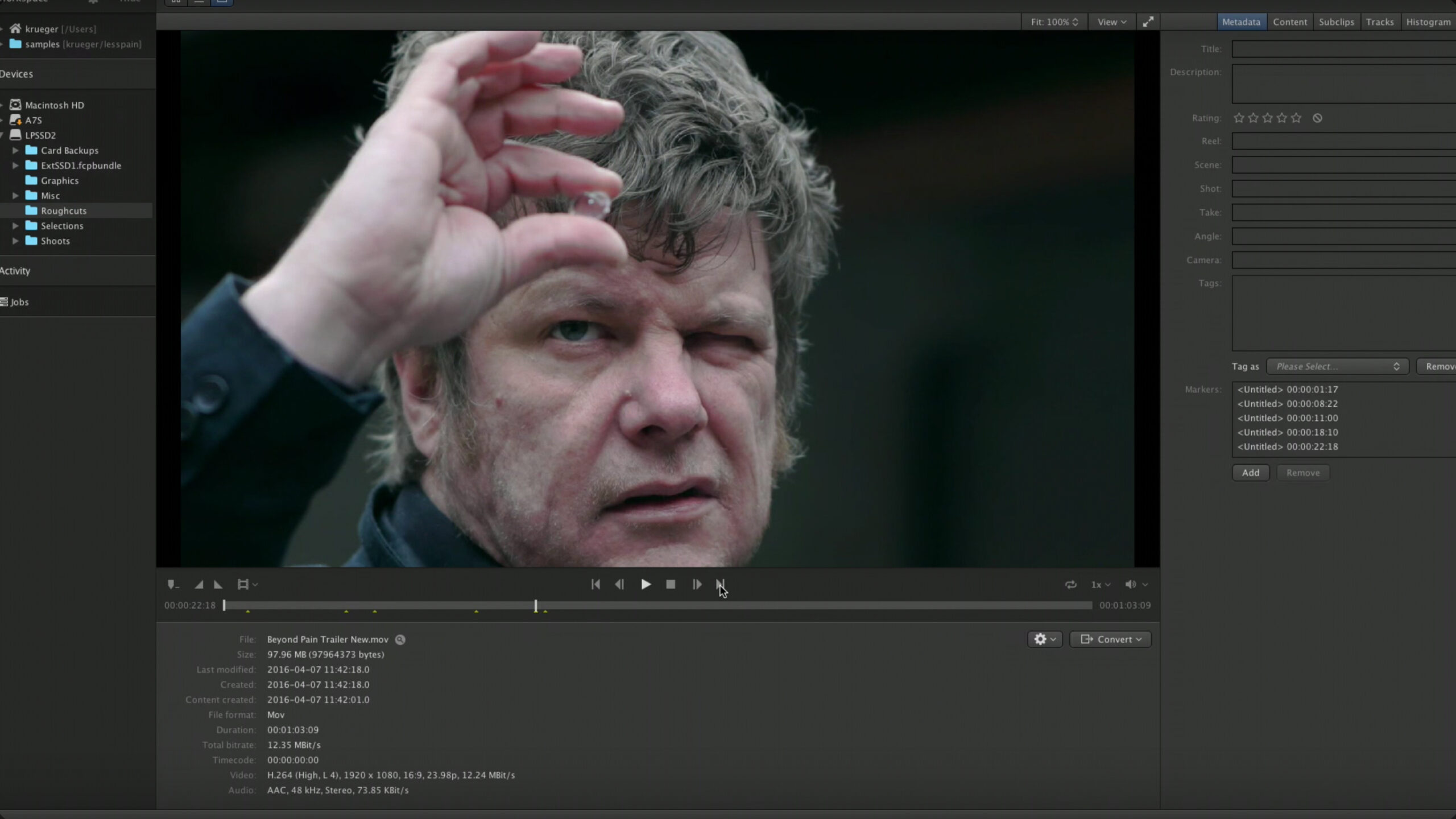This screenshot has height=819, width=1456.
Task: Click into the Reel field
Action: point(1344,141)
